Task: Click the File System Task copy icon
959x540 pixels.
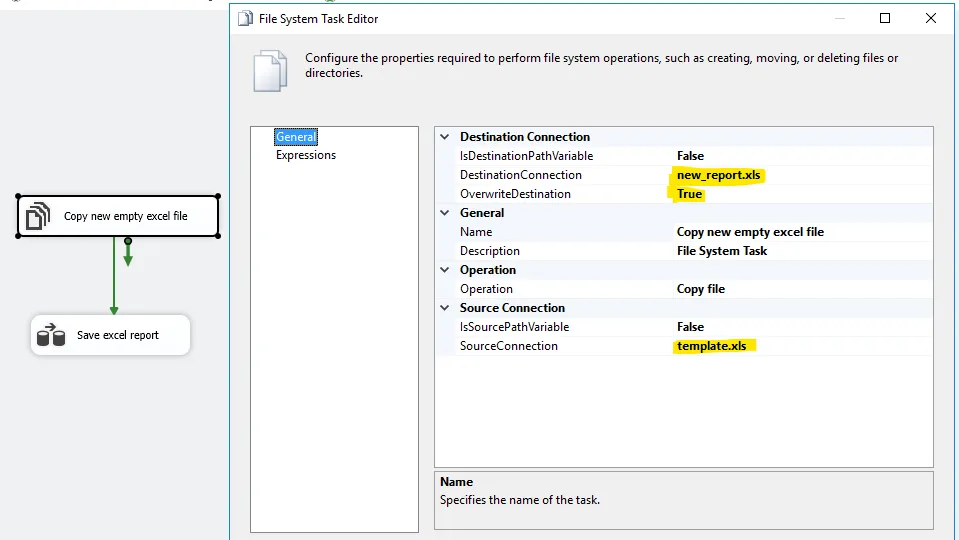Action: pyautogui.click(x=38, y=216)
